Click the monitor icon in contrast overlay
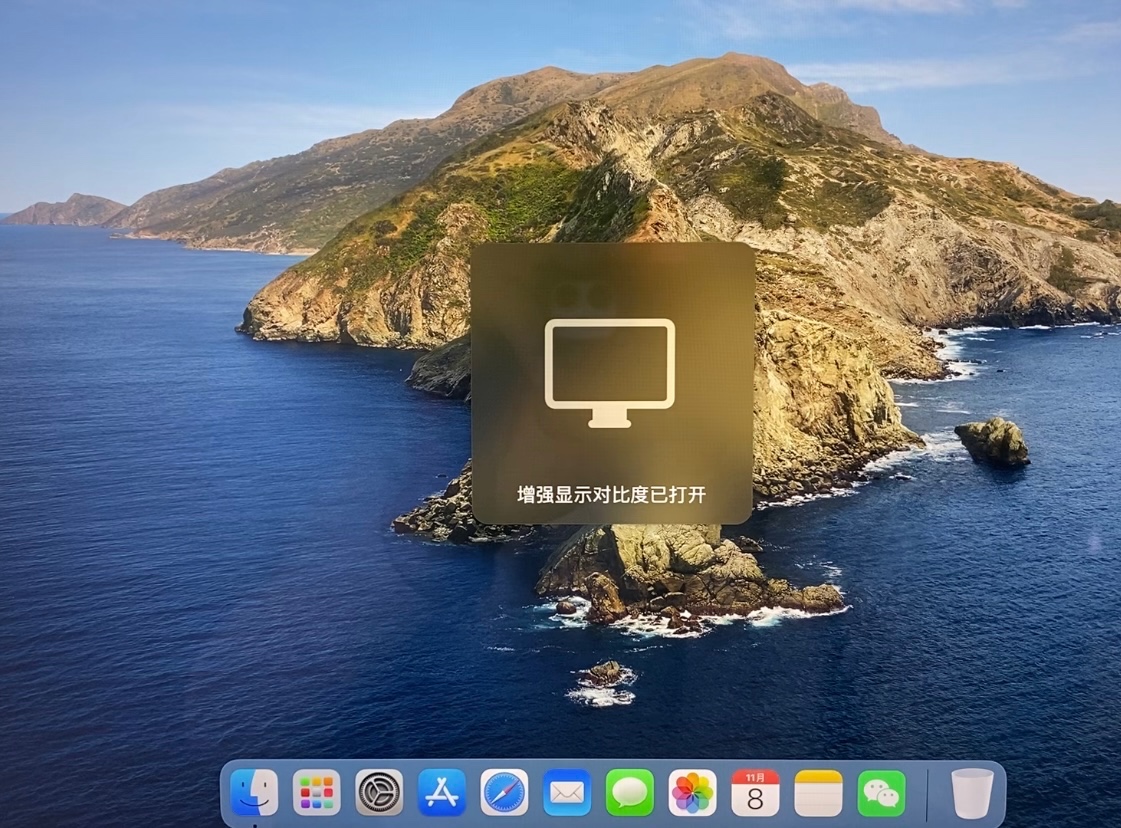The width and height of the screenshot is (1121, 828). click(610, 372)
